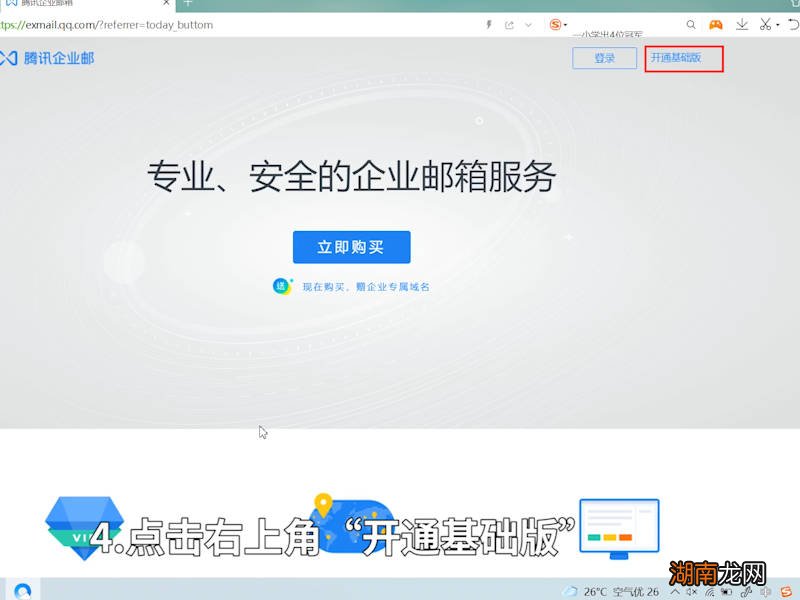Open a new tab with the plus button
The height and width of the screenshot is (600, 800).
click(x=188, y=5)
